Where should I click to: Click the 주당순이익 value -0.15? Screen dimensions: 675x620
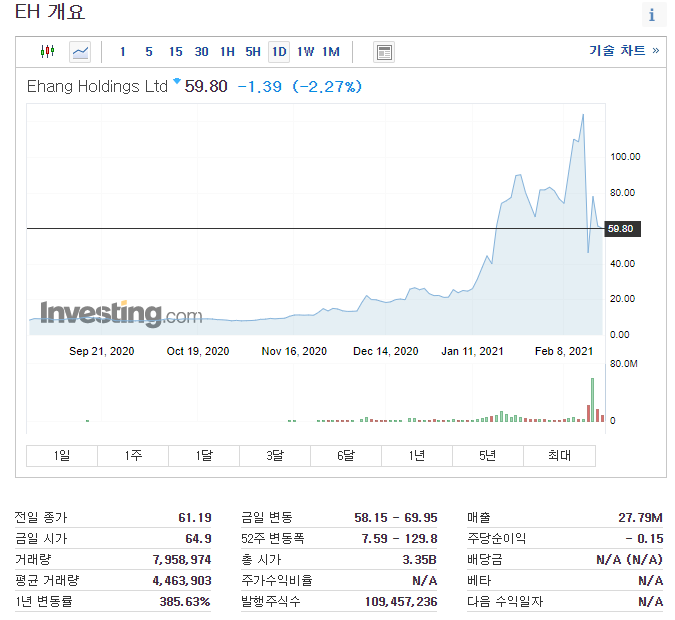(x=644, y=539)
